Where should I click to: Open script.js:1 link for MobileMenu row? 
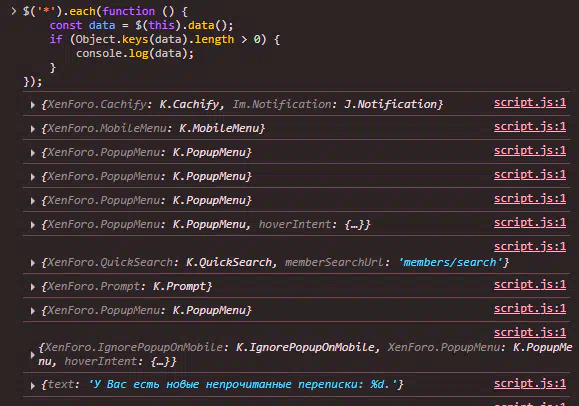pyautogui.click(x=530, y=127)
